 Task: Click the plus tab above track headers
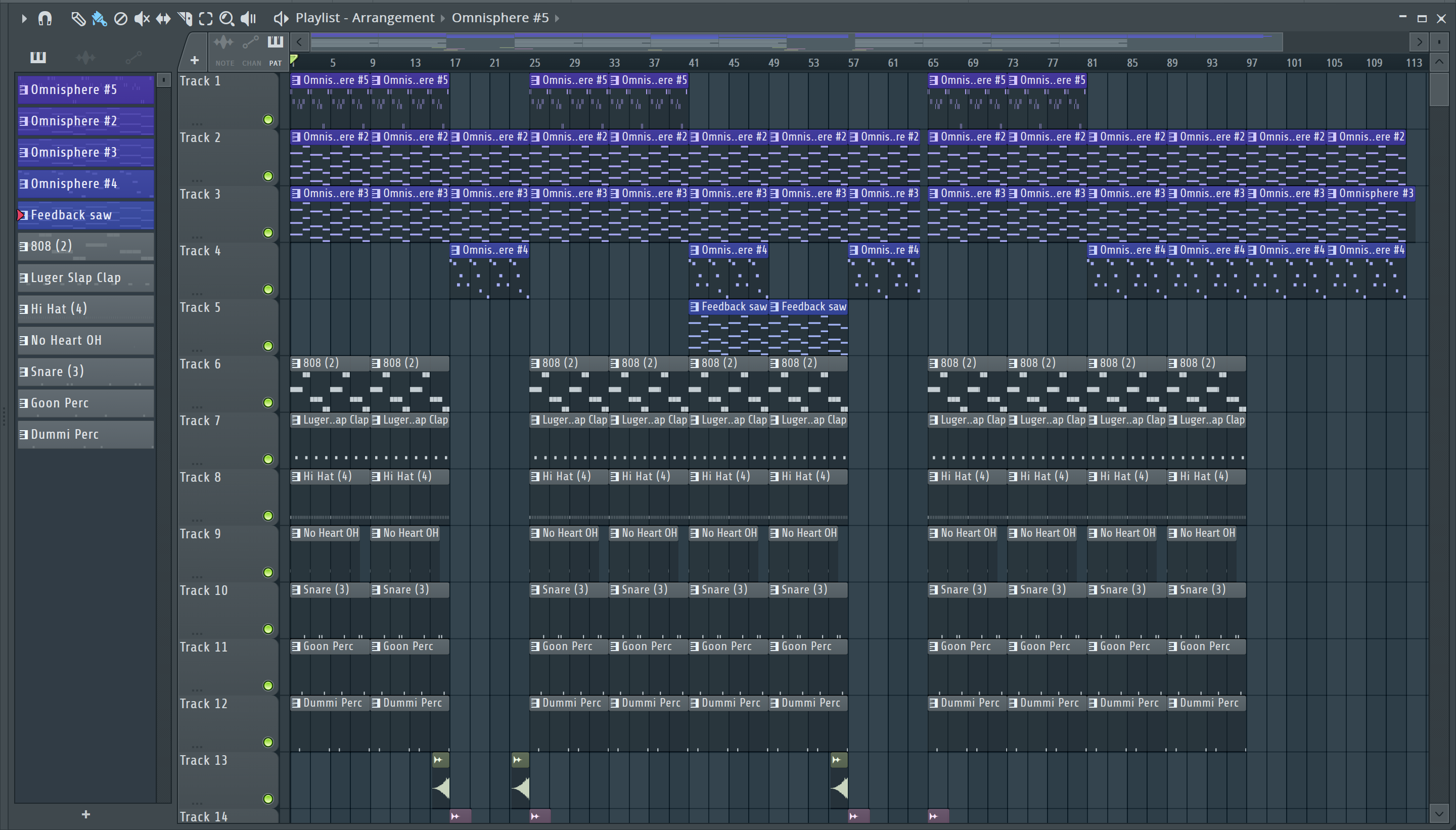pyautogui.click(x=195, y=60)
